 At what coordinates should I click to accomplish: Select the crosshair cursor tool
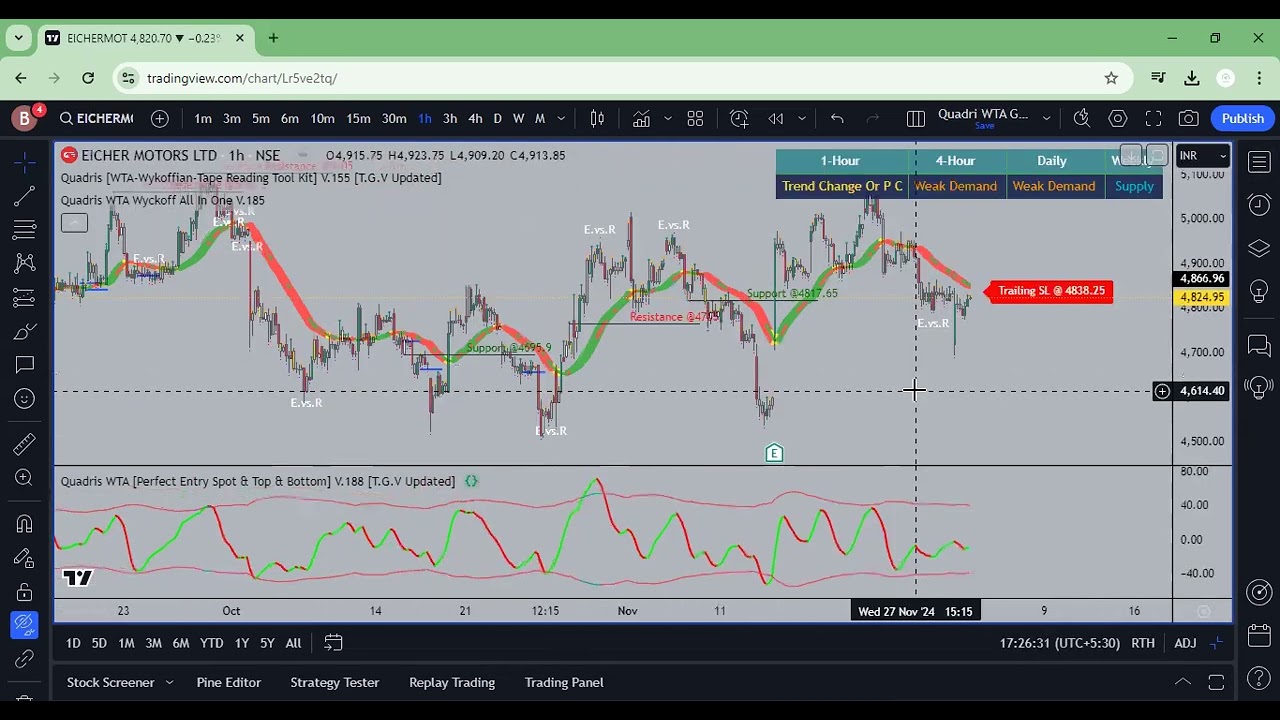coord(25,161)
